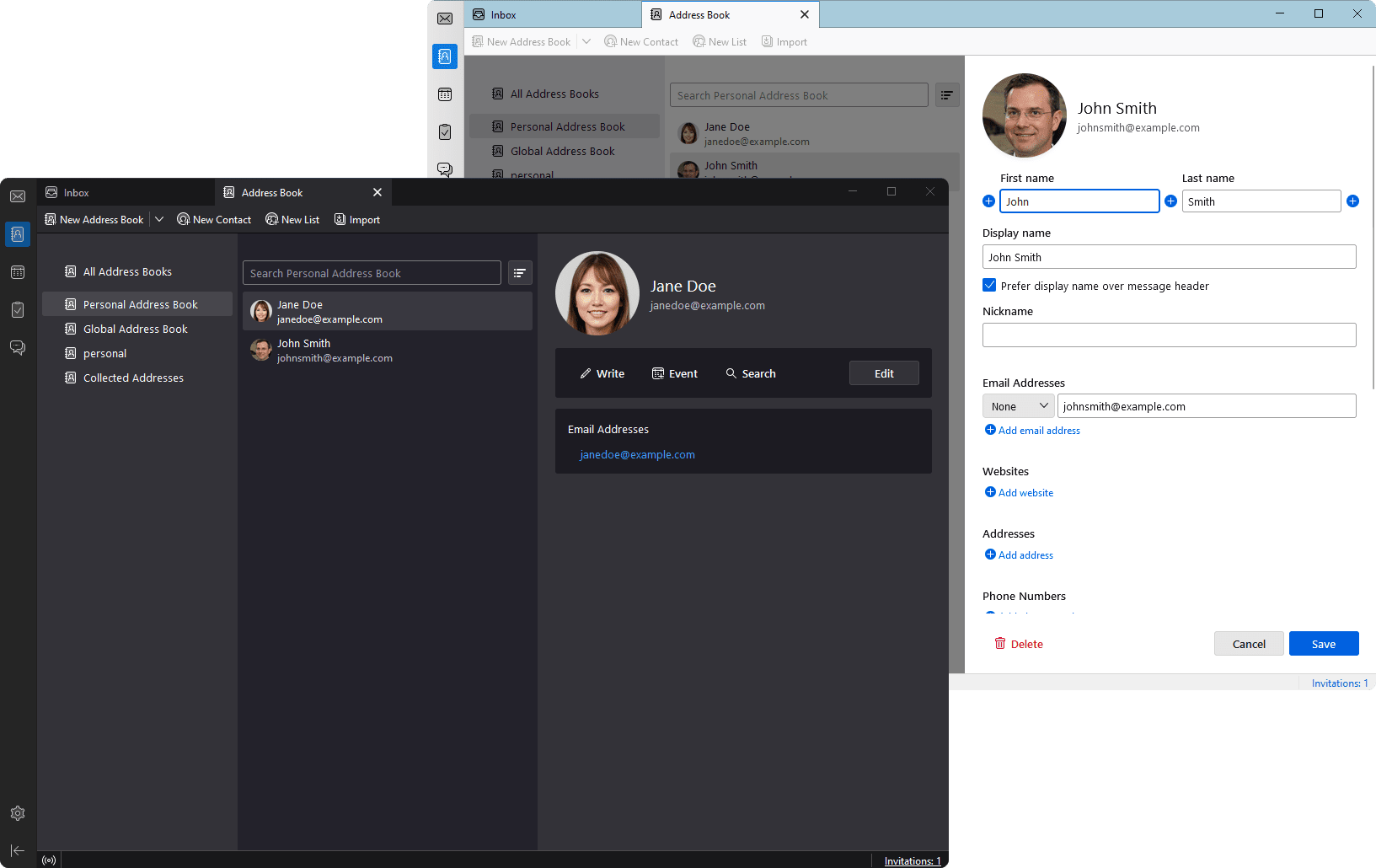This screenshot has height=868, width=1376.
Task: Switch to the Inbox tab
Action: (x=76, y=192)
